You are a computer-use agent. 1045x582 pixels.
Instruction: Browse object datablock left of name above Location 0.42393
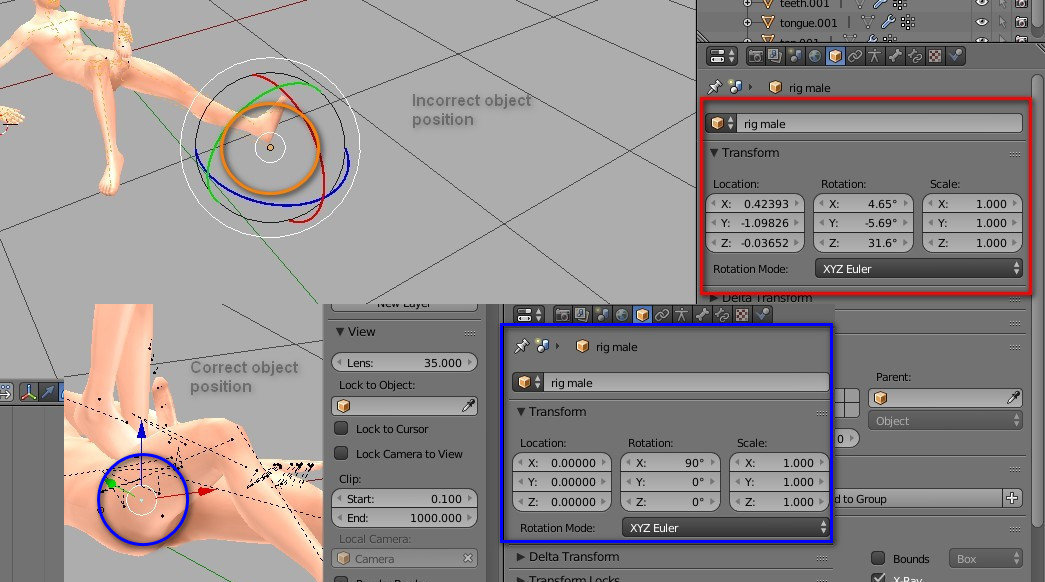coord(722,123)
